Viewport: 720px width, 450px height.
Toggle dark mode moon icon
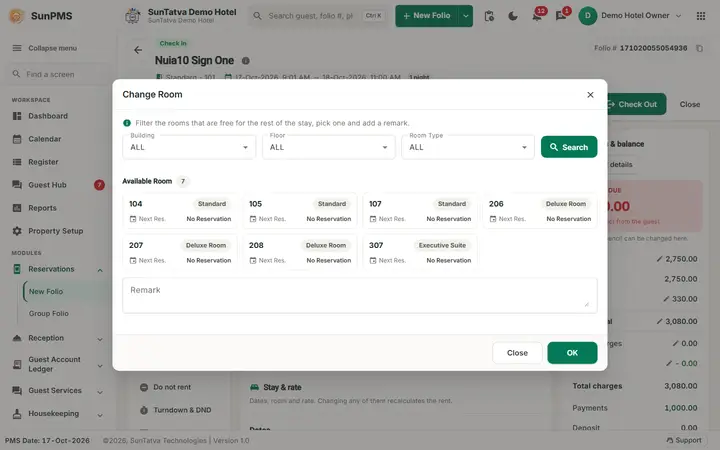pyautogui.click(x=513, y=16)
